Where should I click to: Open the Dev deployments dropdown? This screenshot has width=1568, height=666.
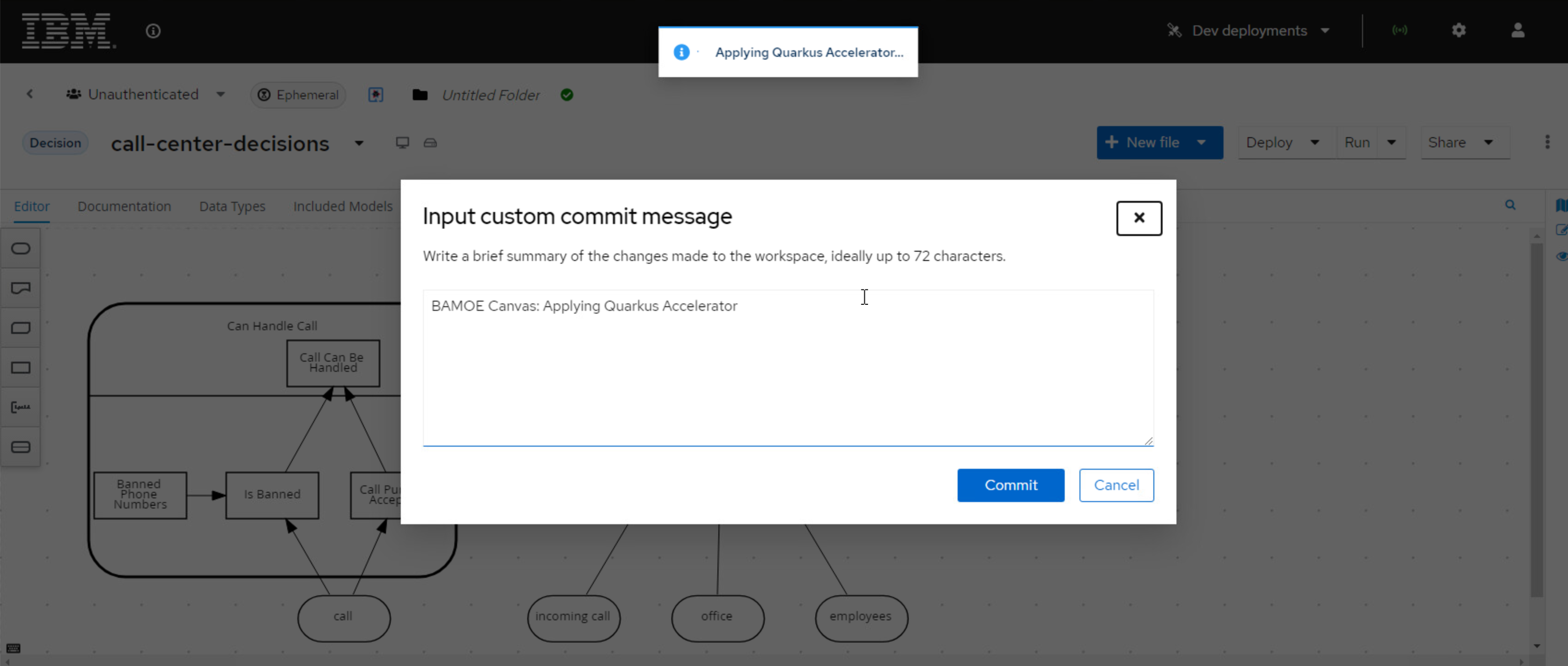[1248, 30]
